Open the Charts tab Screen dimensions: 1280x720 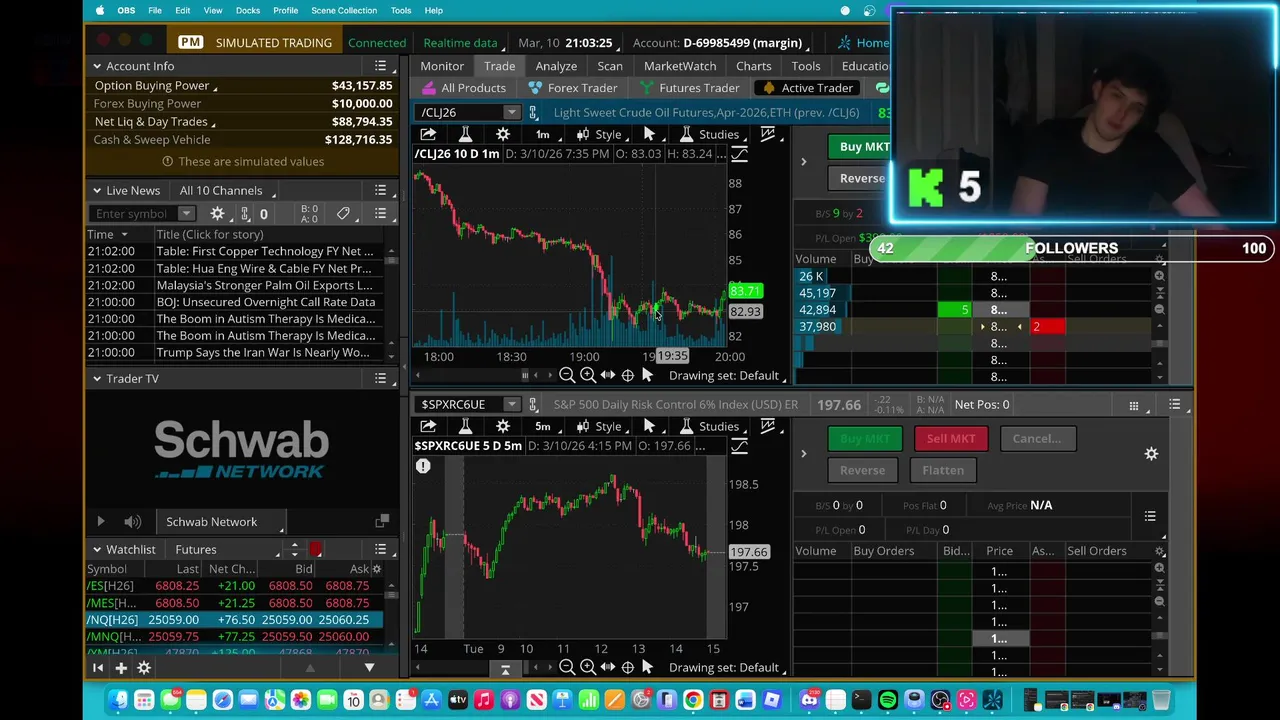pos(754,66)
